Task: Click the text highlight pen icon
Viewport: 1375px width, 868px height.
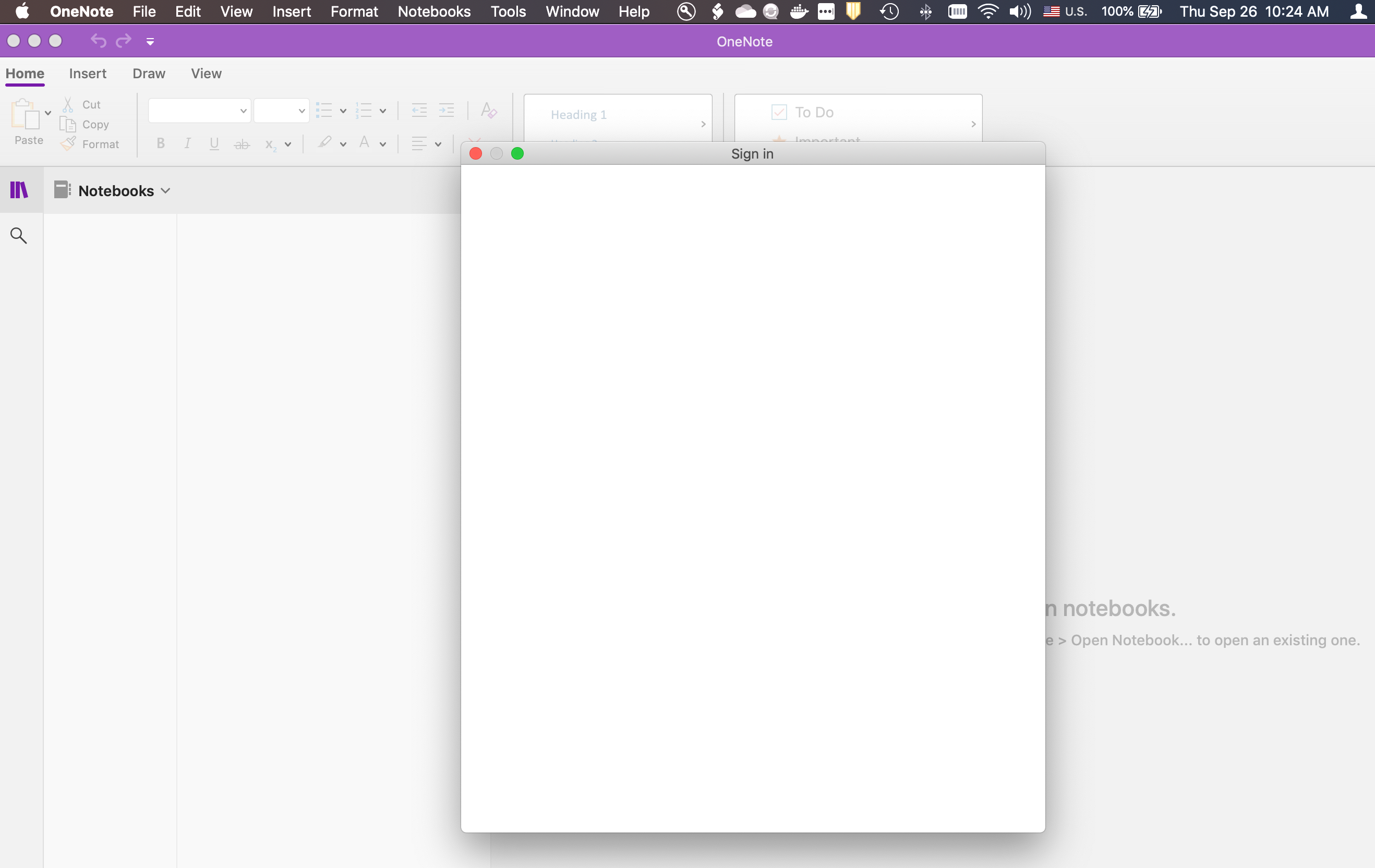Action: pos(325,142)
